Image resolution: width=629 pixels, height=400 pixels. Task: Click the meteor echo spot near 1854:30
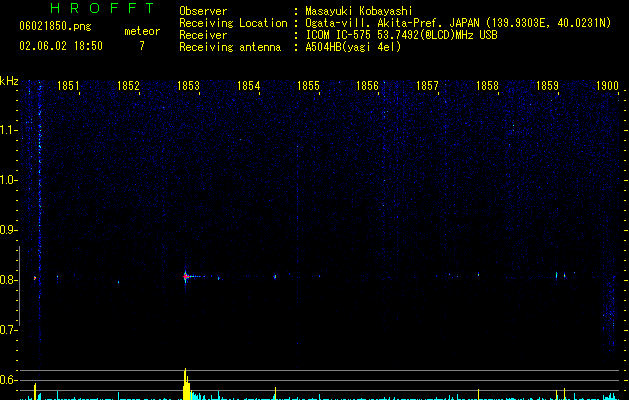275,276
